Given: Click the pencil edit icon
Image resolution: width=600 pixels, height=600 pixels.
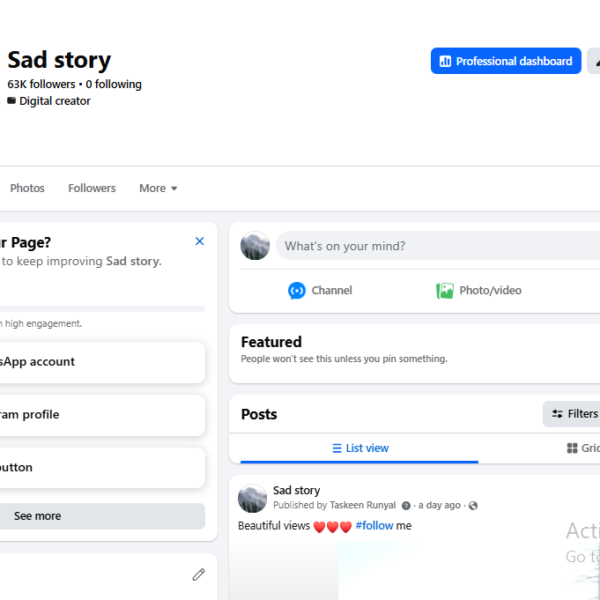Looking at the screenshot, I should click(x=199, y=574).
